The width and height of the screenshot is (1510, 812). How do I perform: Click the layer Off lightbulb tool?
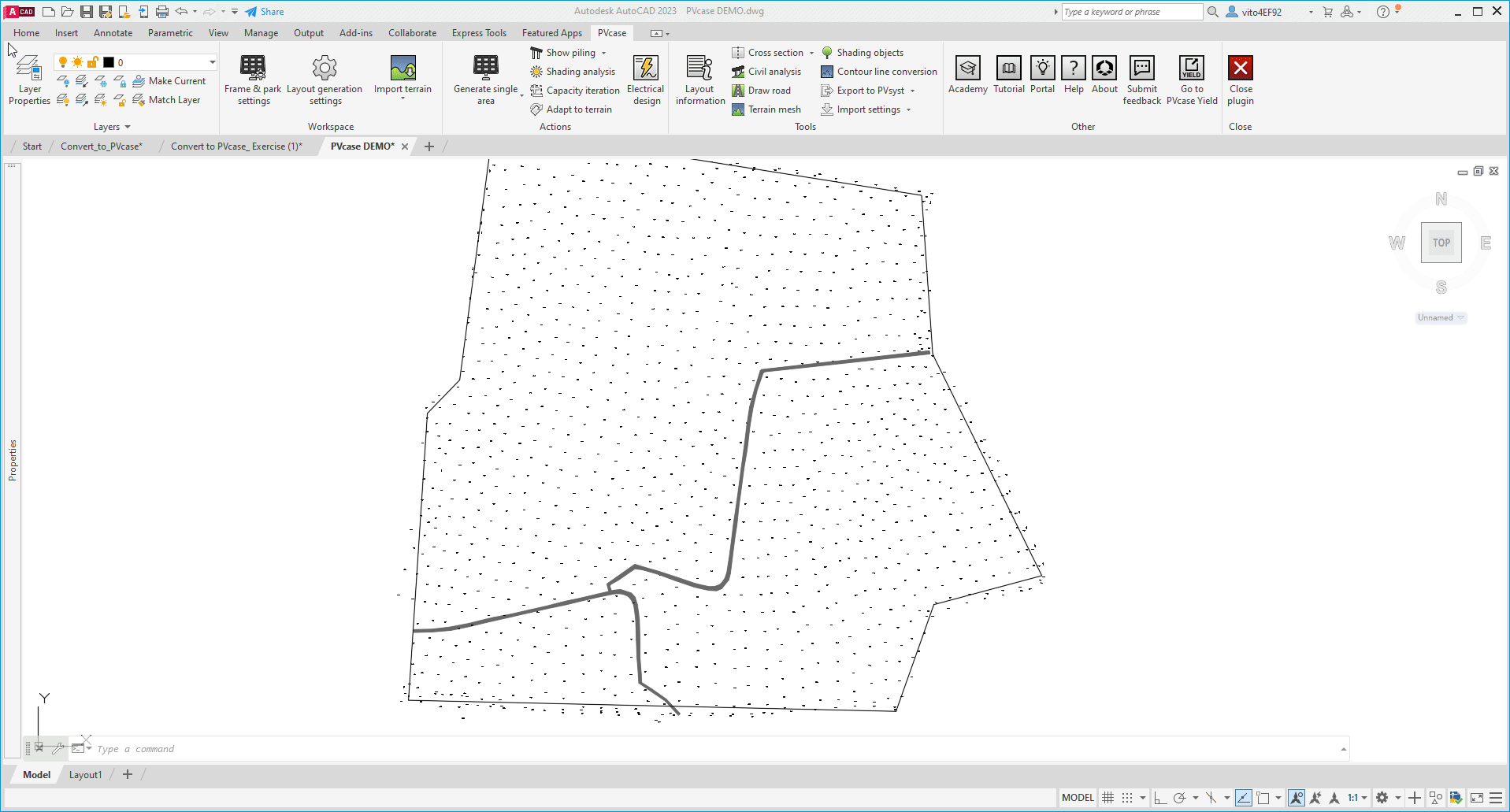click(63, 81)
